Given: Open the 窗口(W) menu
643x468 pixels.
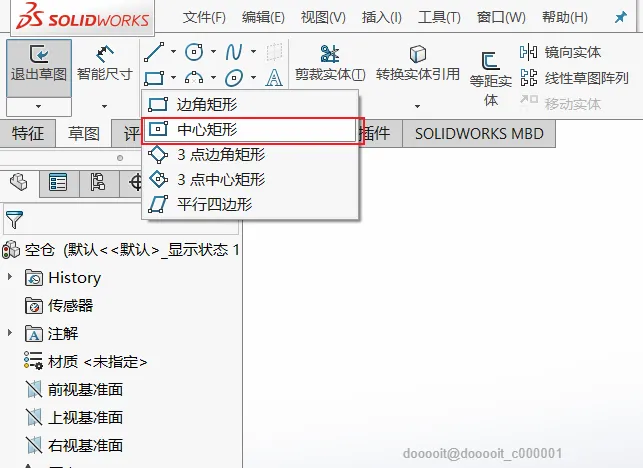Looking at the screenshot, I should pyautogui.click(x=501, y=17).
